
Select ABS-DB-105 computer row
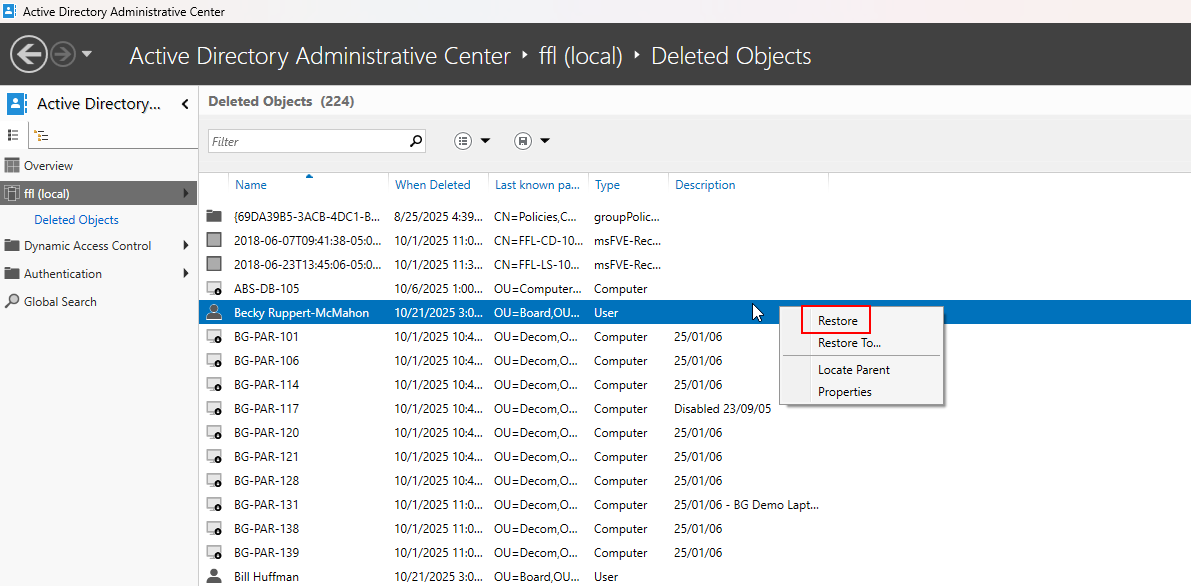694,289
